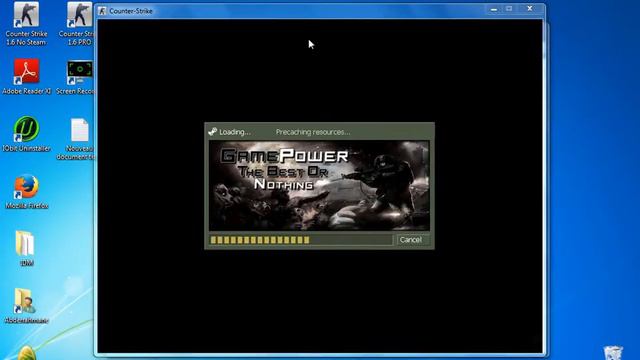Viewport: 640px width, 360px height.
Task: Click the GamePower loading banner image
Action: coord(319,186)
